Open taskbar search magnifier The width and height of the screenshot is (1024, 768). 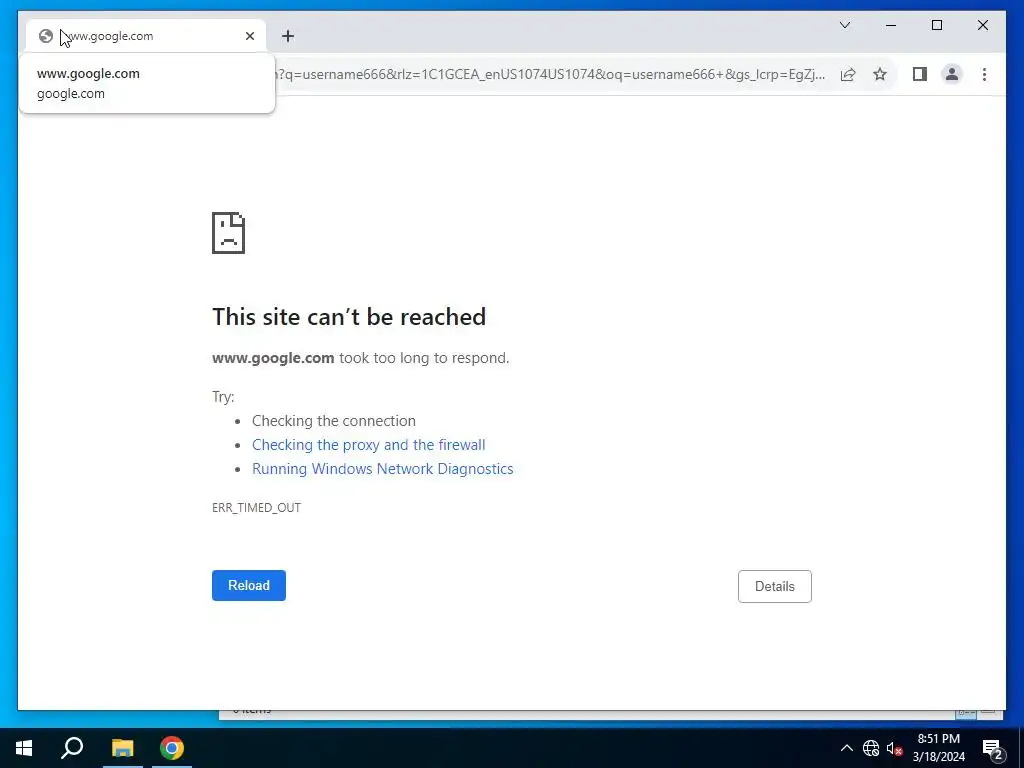72,748
